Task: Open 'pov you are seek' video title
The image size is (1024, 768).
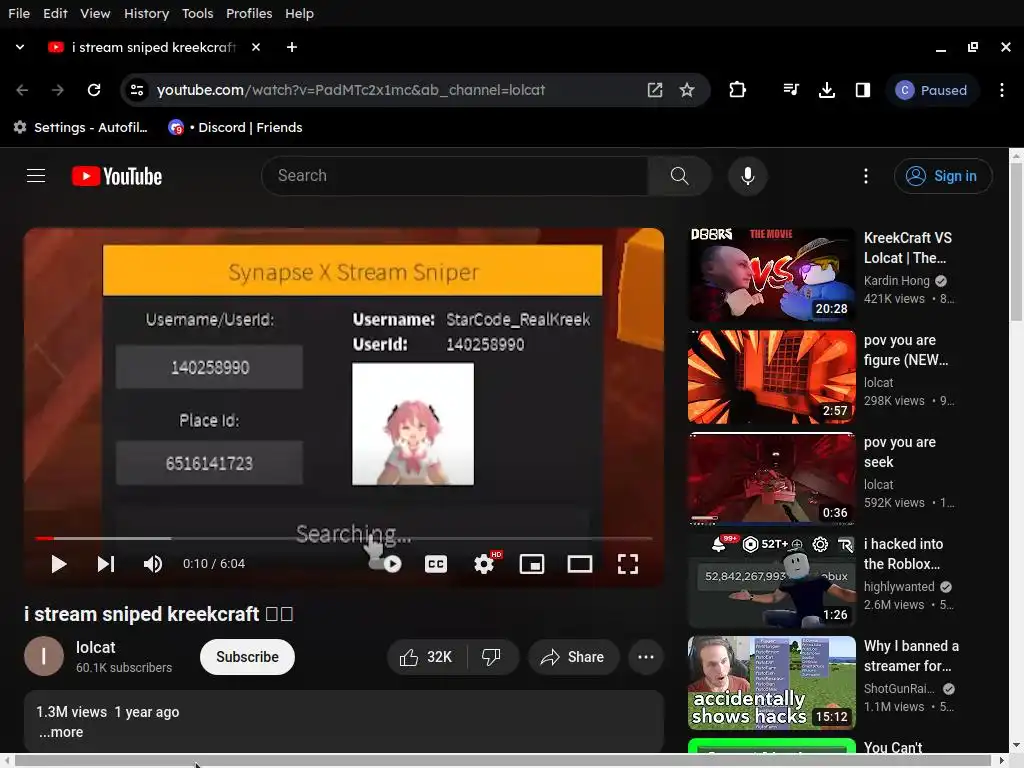Action: click(x=899, y=452)
